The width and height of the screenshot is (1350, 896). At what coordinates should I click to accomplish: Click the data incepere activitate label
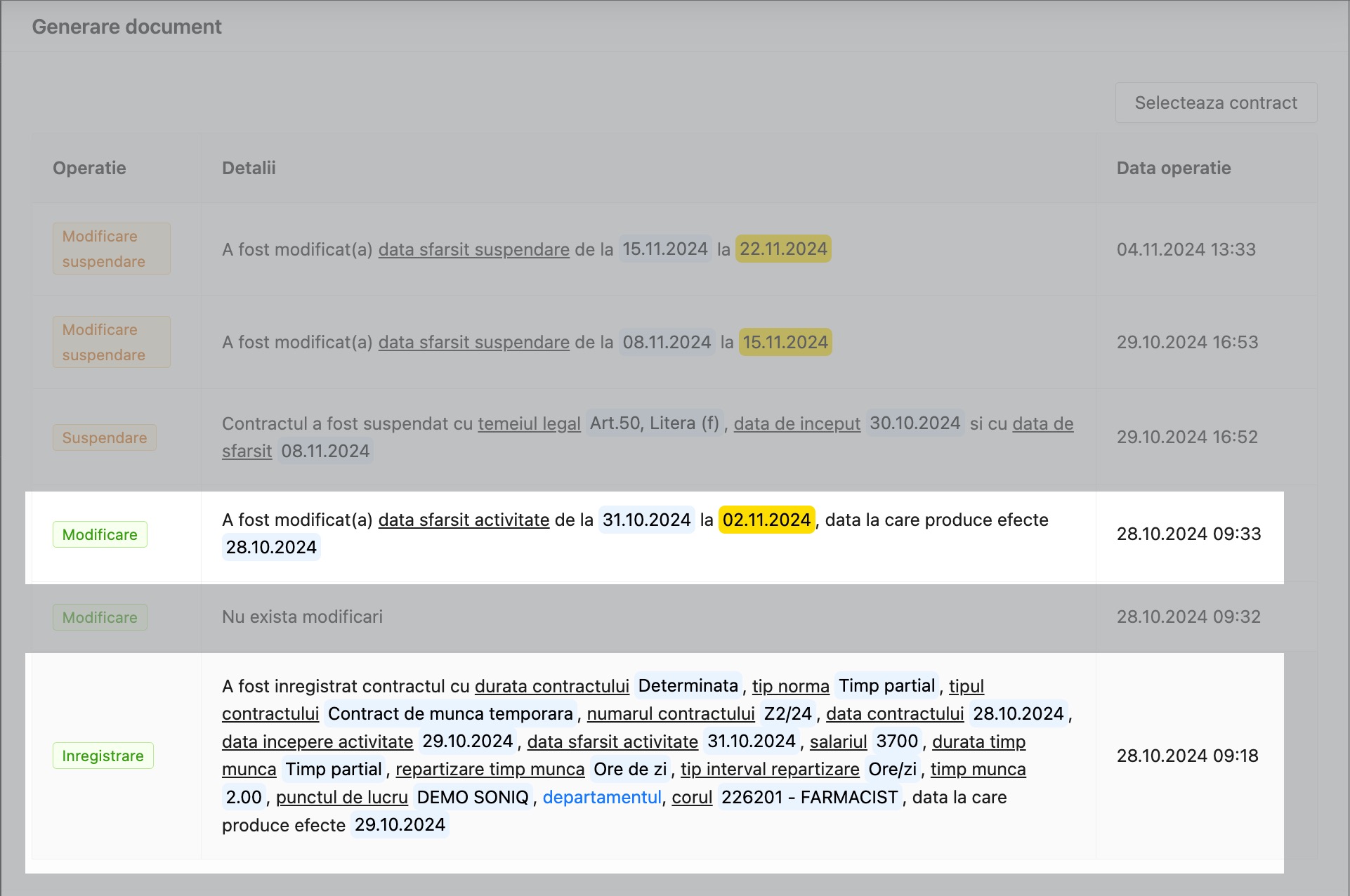pos(317,742)
